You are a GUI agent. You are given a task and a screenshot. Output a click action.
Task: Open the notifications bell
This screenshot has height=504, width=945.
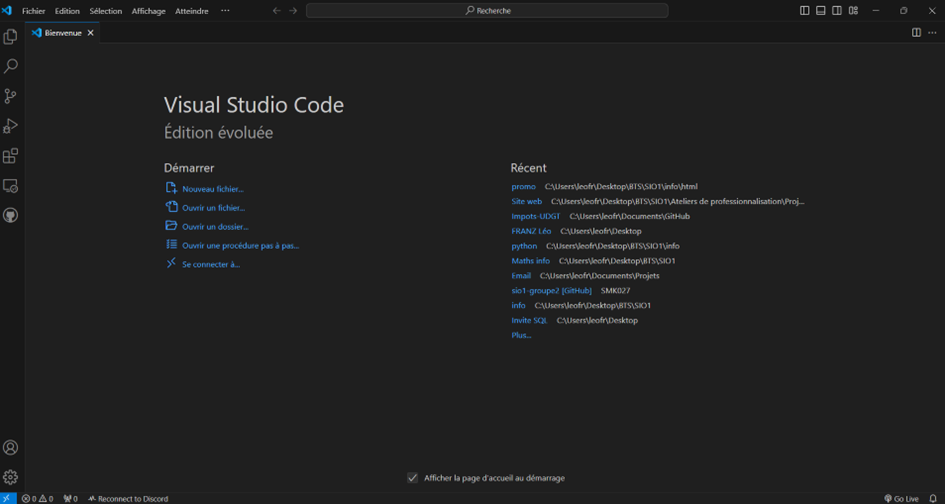933,499
